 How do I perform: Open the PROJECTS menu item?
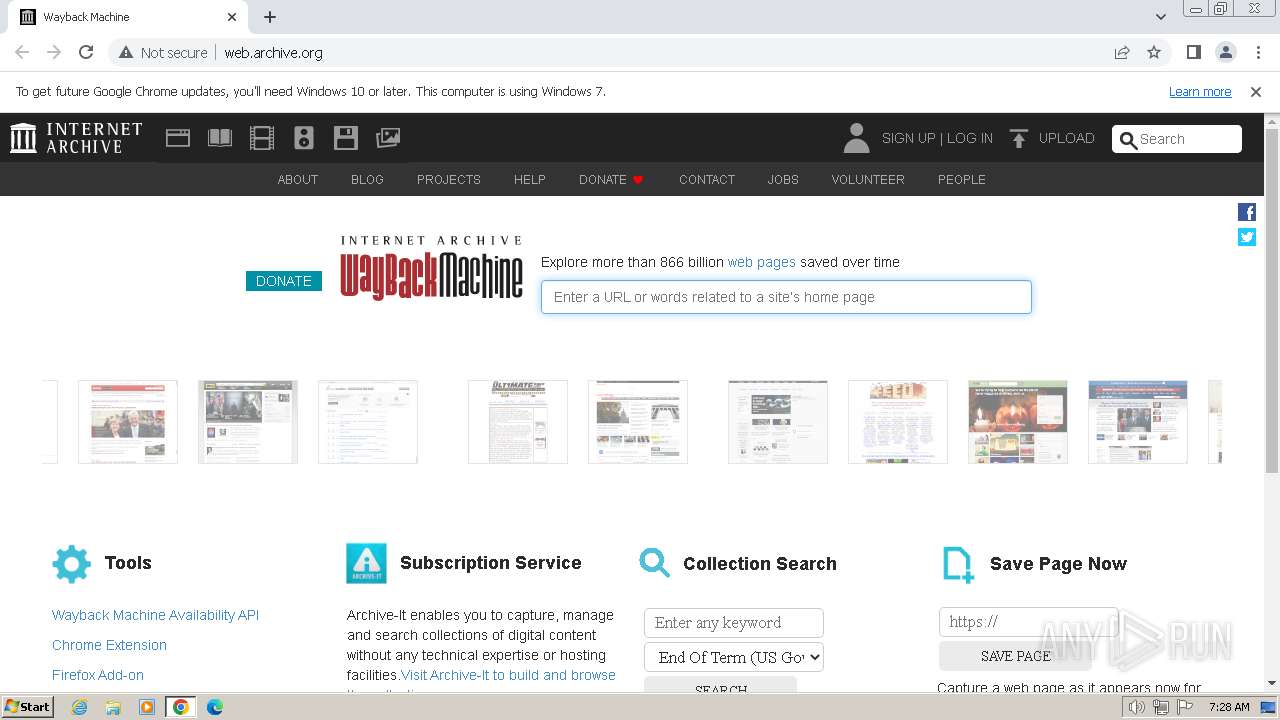(x=449, y=179)
